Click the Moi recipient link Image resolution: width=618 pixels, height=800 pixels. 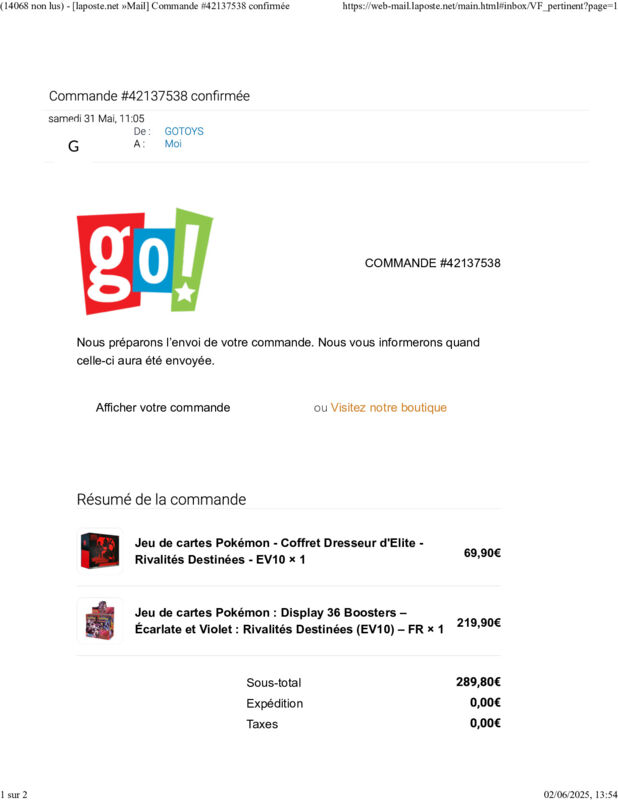(x=173, y=144)
